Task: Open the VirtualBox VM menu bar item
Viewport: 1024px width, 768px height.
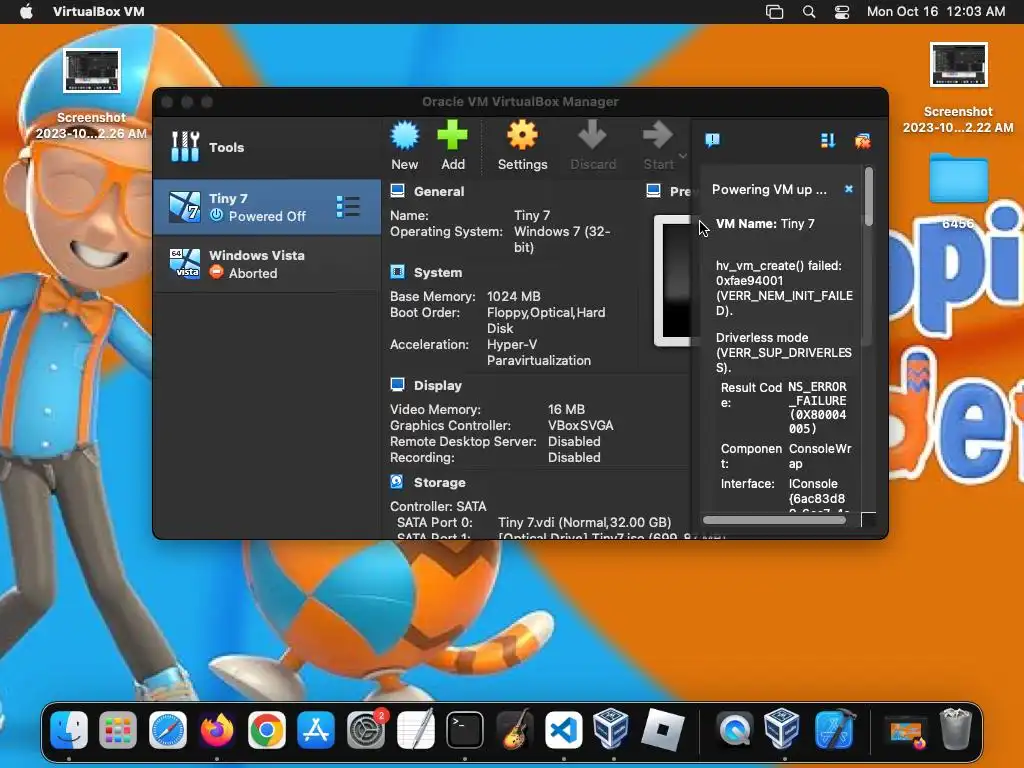Action: point(99,11)
